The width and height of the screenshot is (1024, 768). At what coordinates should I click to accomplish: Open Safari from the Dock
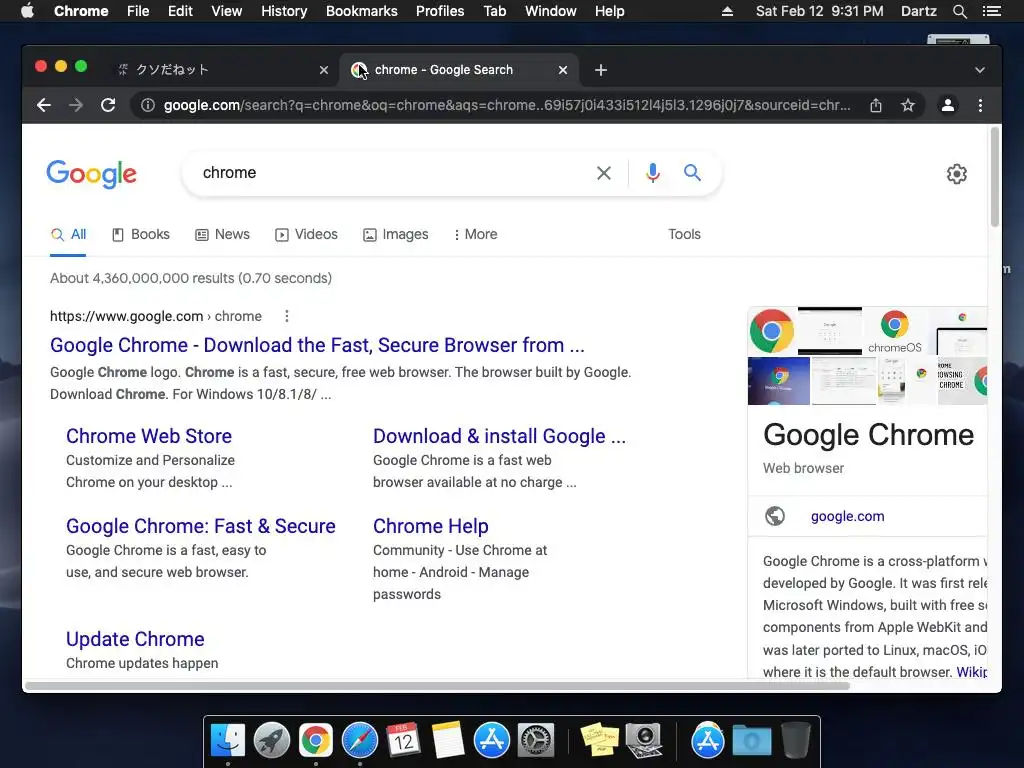(360, 740)
